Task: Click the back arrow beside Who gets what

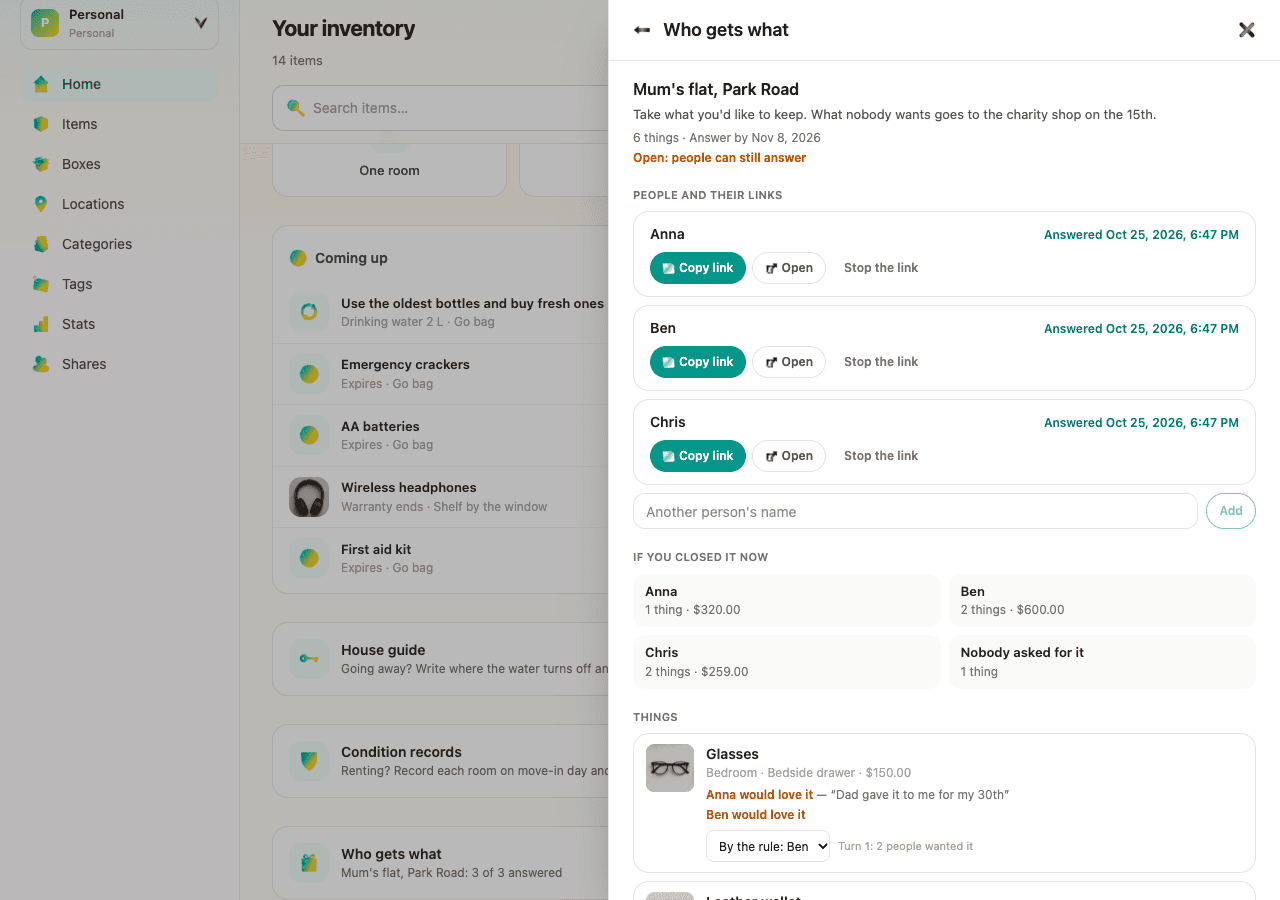Action: point(642,30)
